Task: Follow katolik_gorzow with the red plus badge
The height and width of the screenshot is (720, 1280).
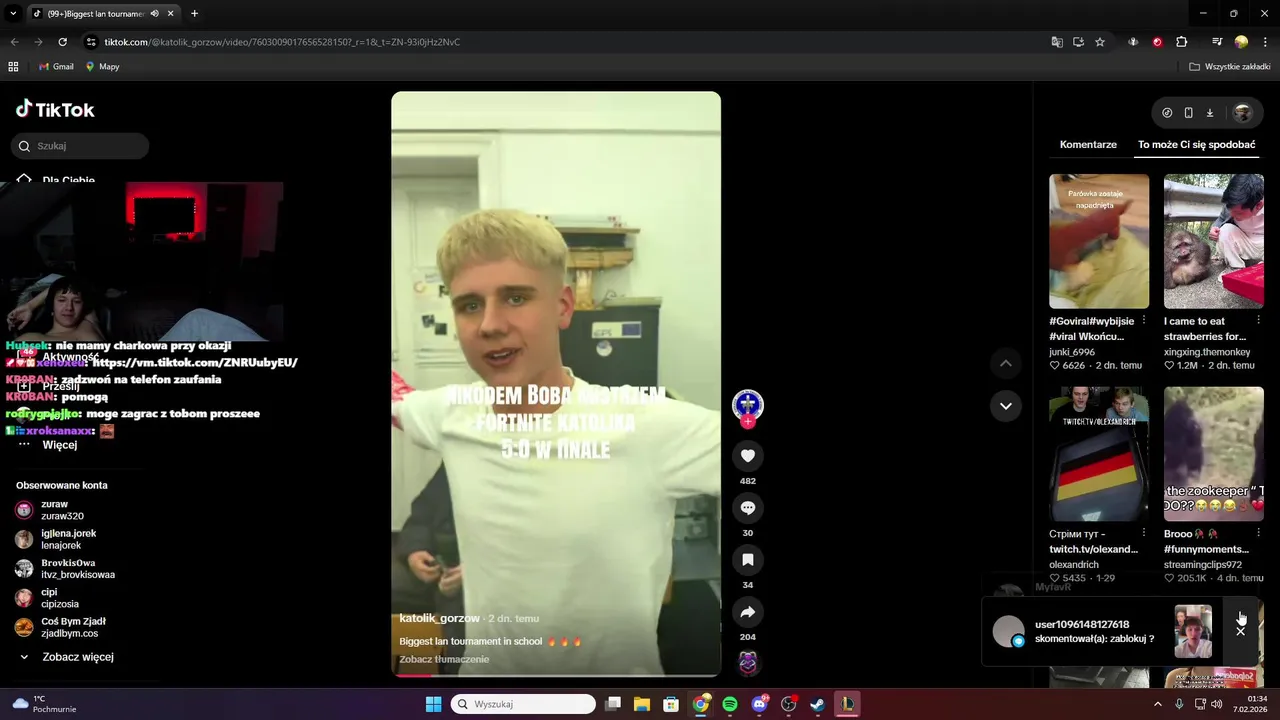Action: coord(747,422)
